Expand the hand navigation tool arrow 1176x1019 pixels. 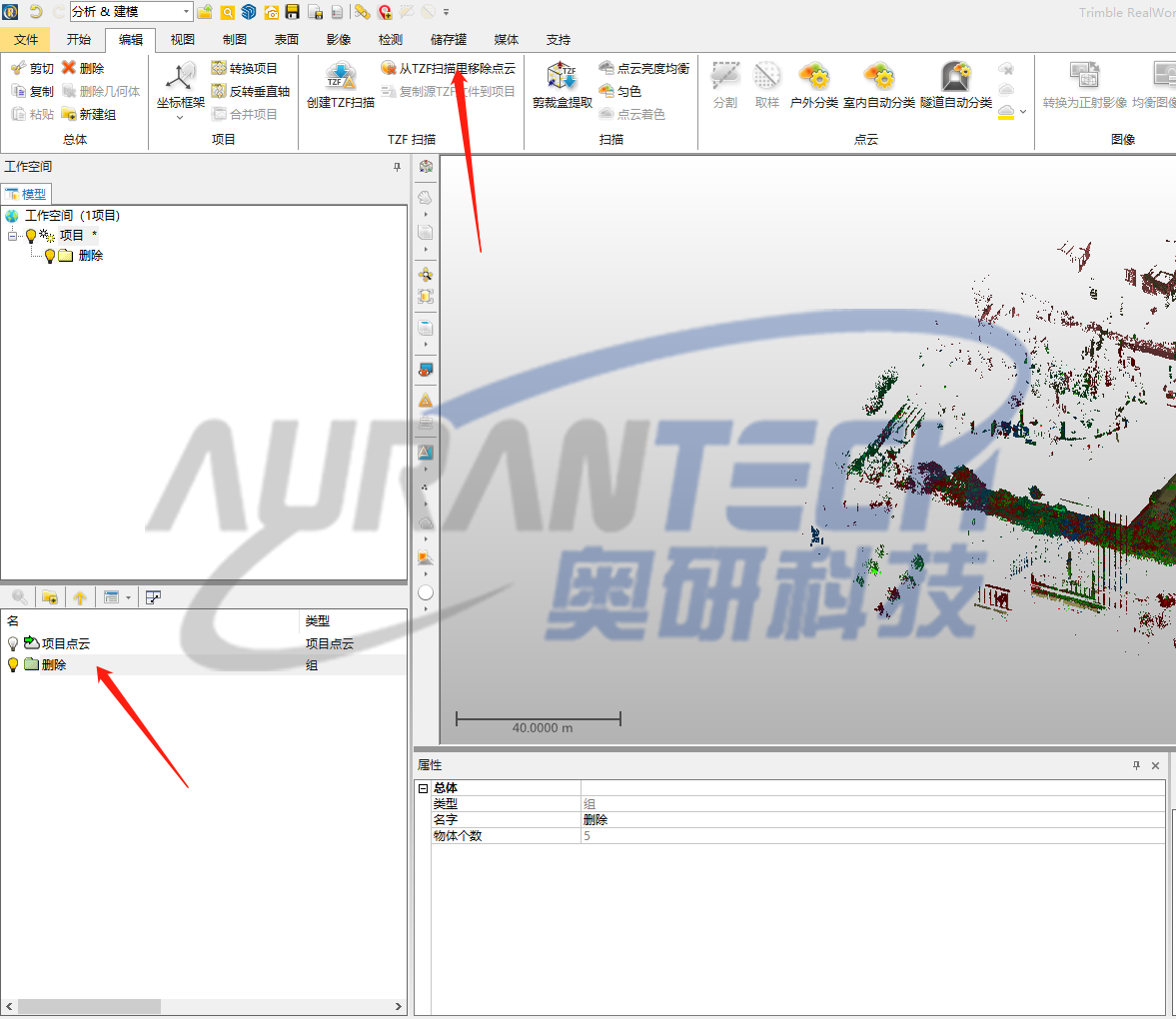click(x=426, y=215)
